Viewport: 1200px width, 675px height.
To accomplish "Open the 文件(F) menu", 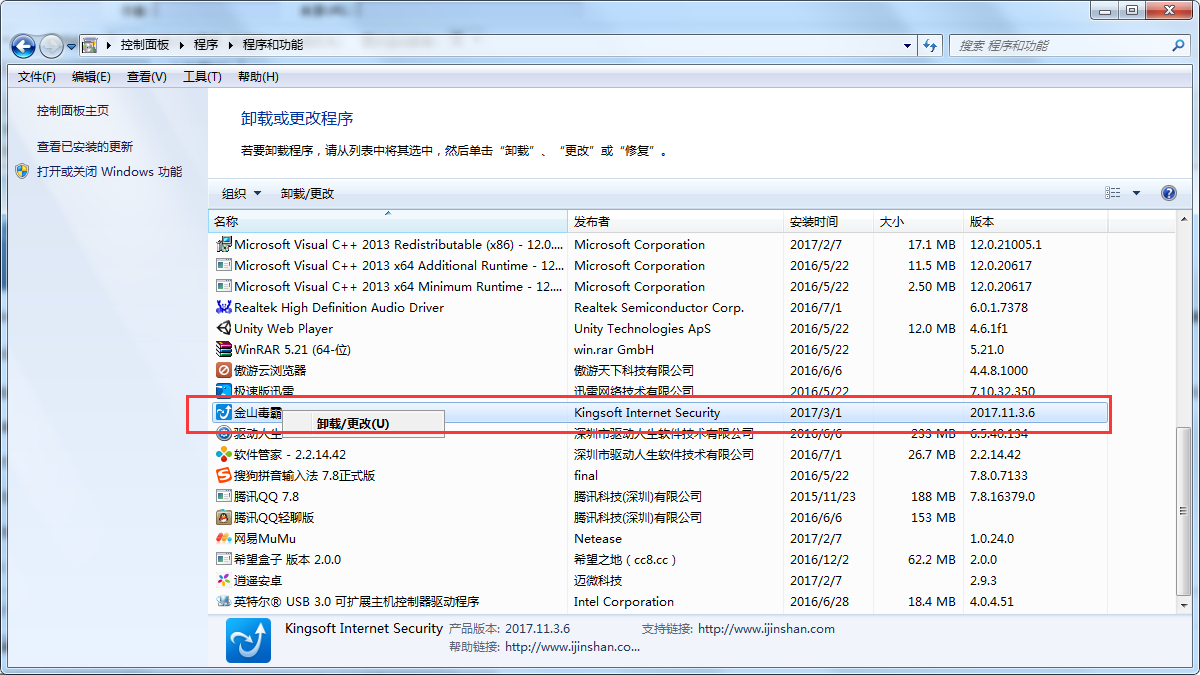I will tap(37, 77).
